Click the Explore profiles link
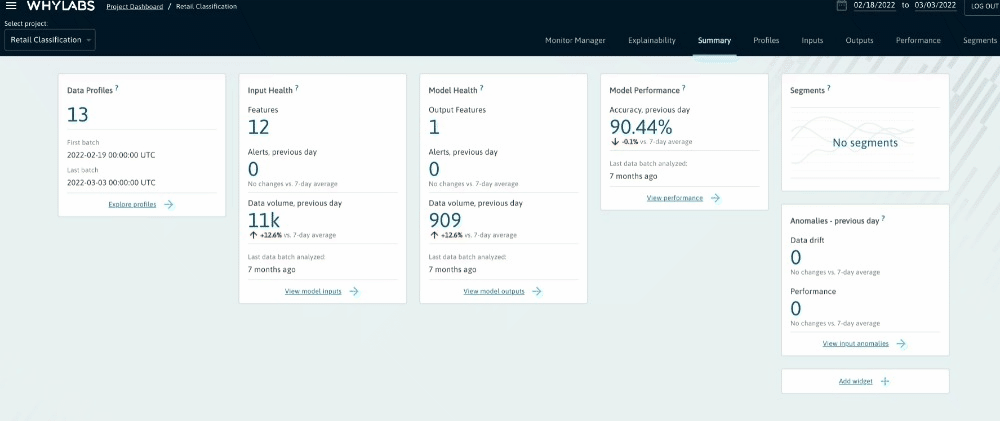This screenshot has width=1000, height=421. 132,204
